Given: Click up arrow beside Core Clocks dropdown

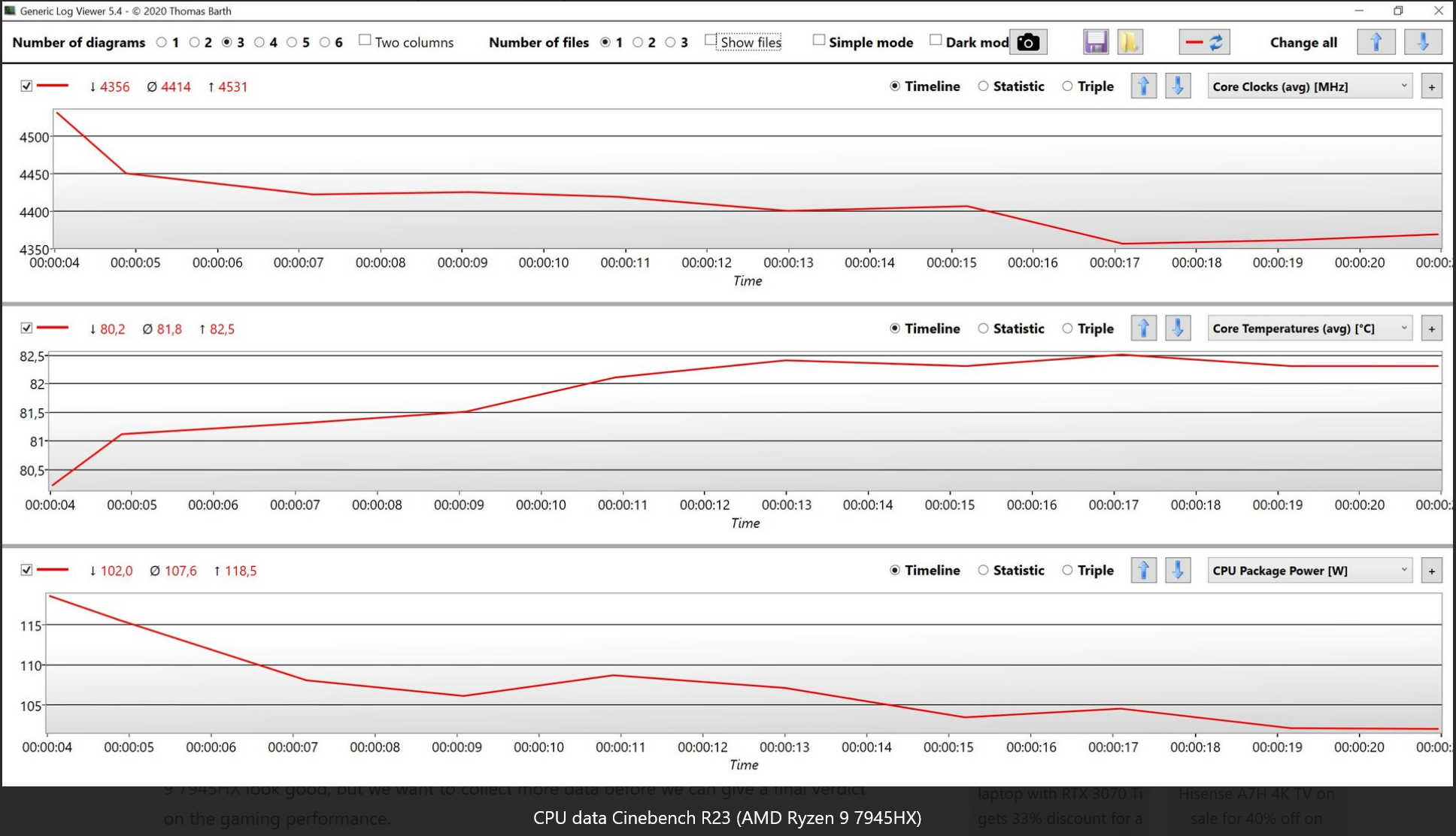Looking at the screenshot, I should [1143, 86].
